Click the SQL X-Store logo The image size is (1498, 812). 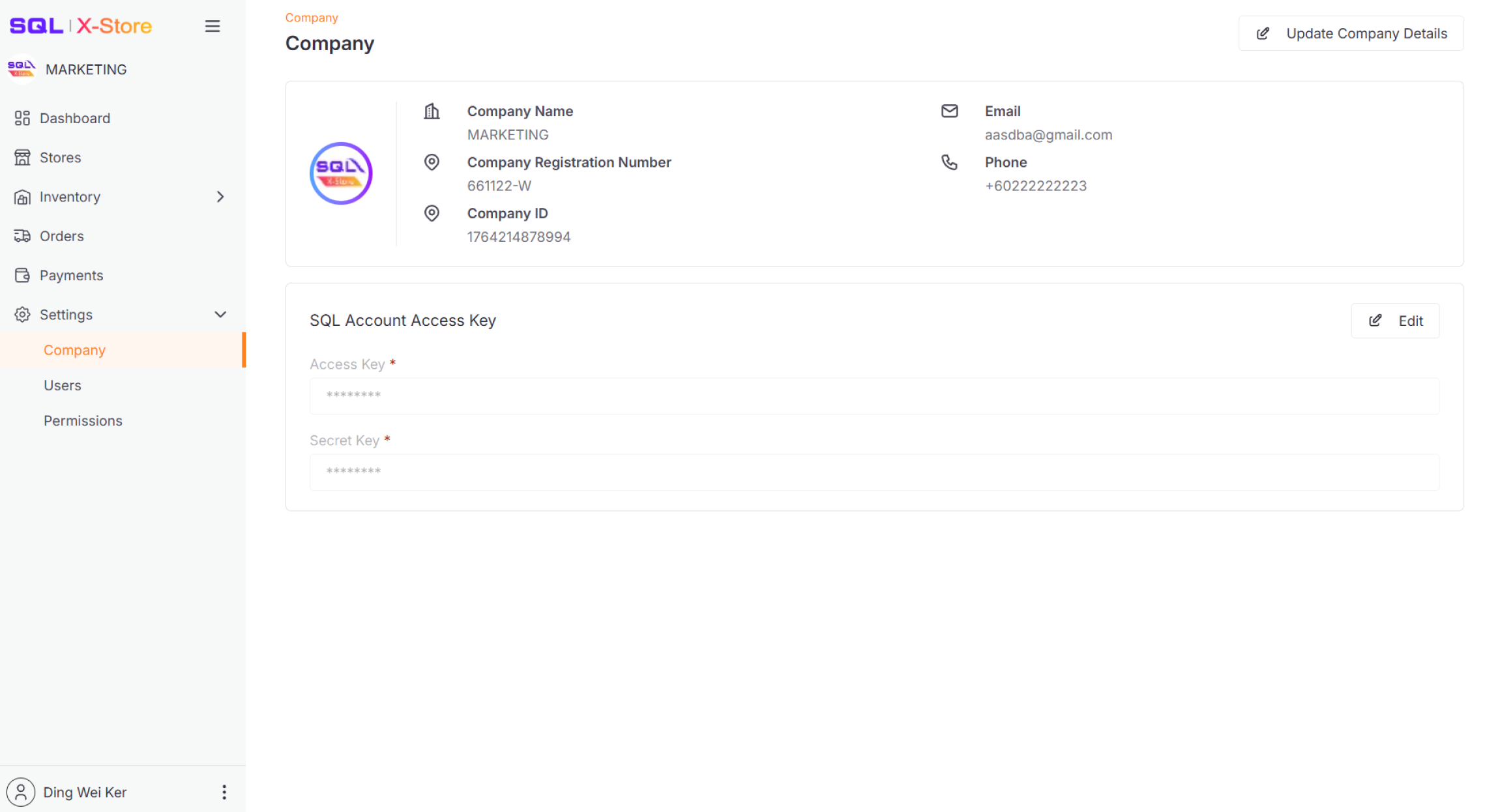pos(80,26)
